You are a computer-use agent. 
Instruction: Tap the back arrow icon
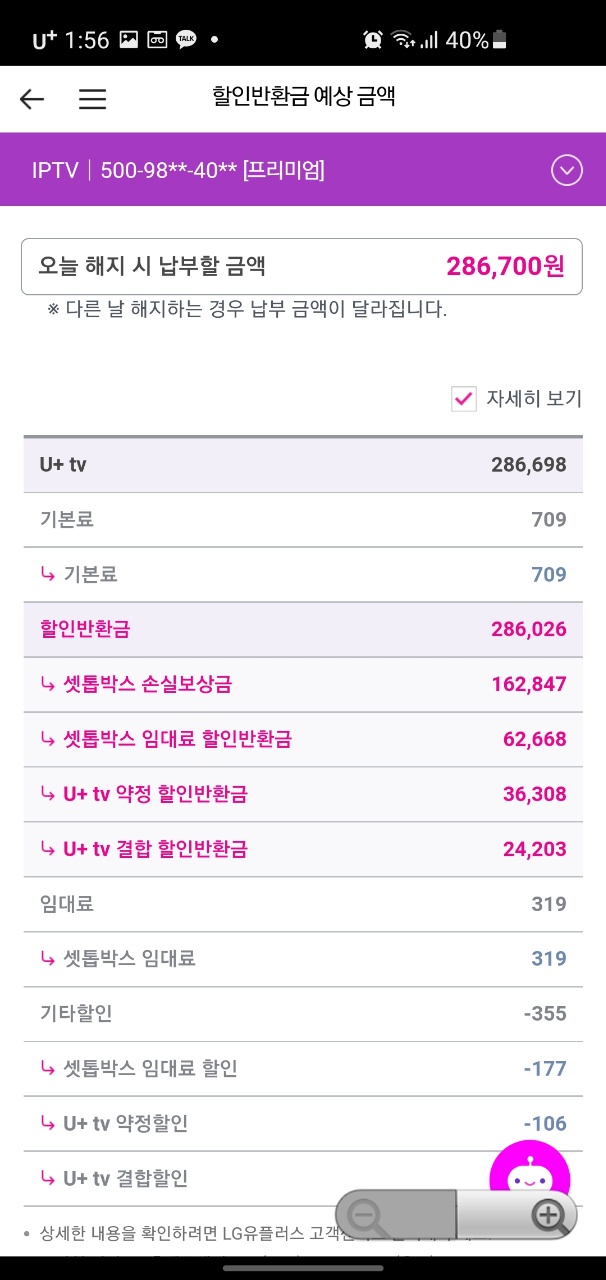pyautogui.click(x=32, y=98)
